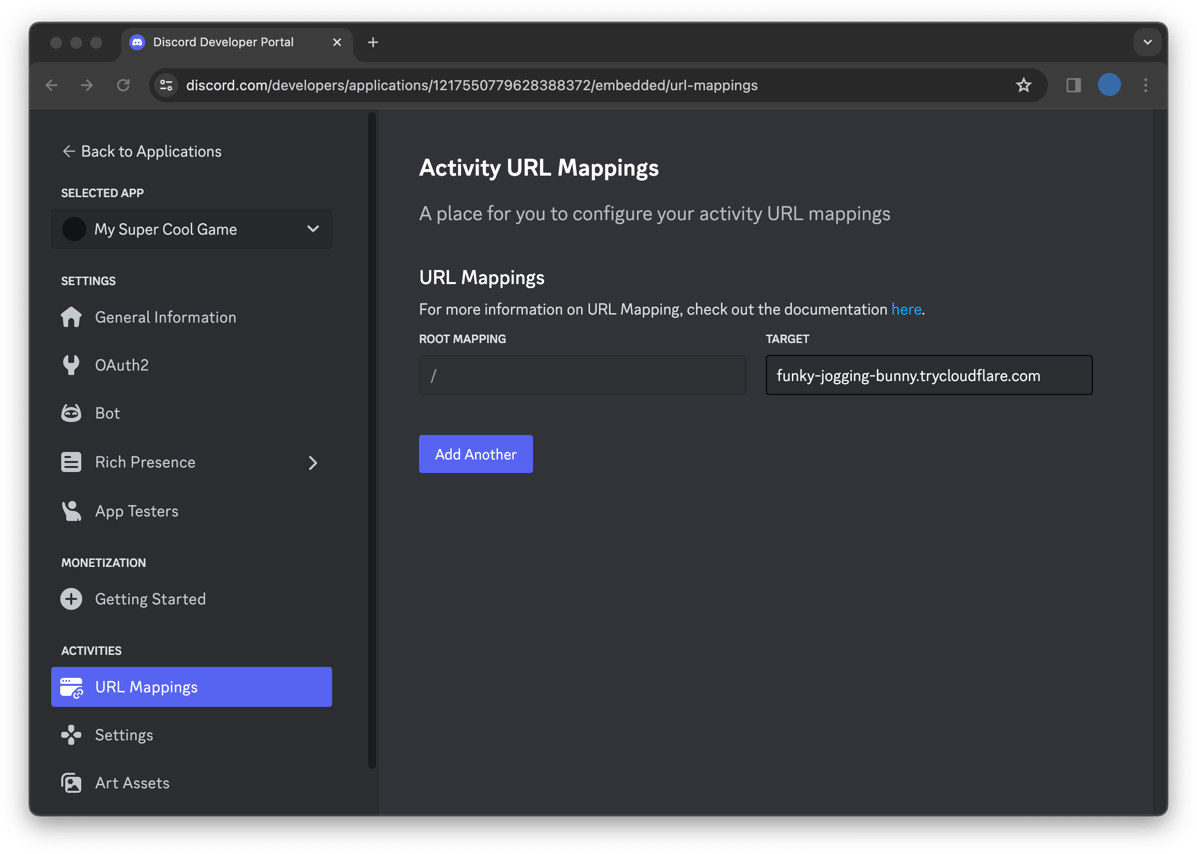Click the ACTIVITIES section label
Viewport: 1197px width, 854px height.
(x=92, y=650)
